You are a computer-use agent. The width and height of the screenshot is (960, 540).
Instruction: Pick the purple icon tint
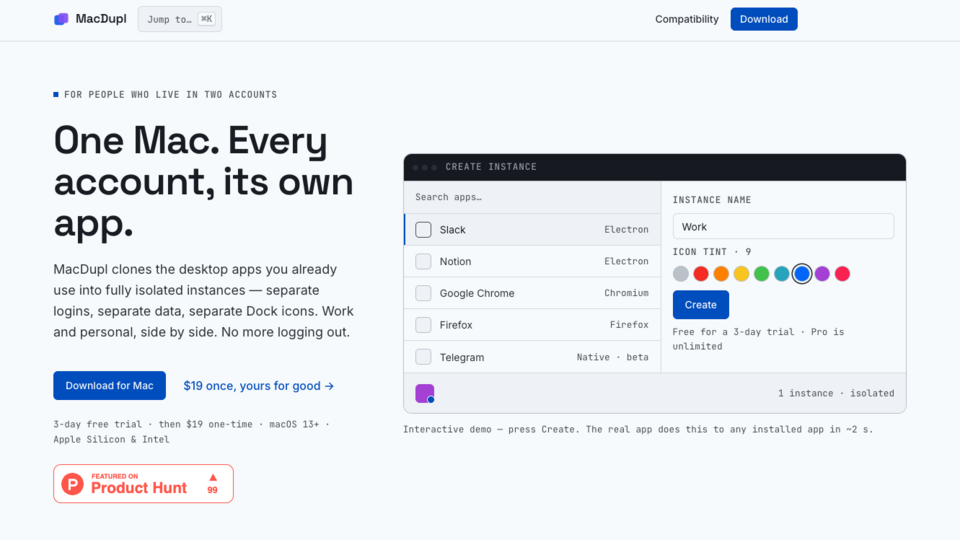[822, 274]
